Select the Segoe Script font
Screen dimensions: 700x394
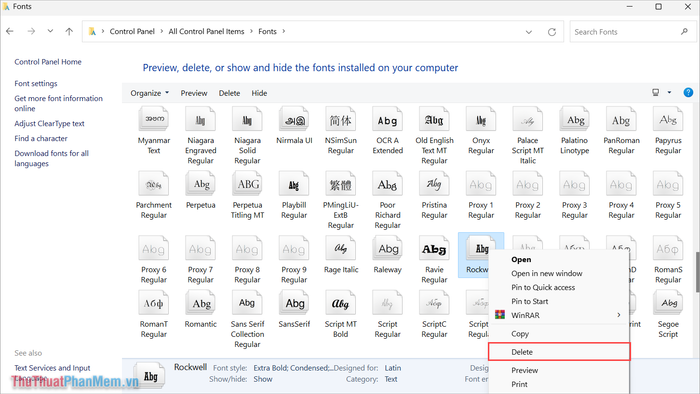(x=668, y=315)
